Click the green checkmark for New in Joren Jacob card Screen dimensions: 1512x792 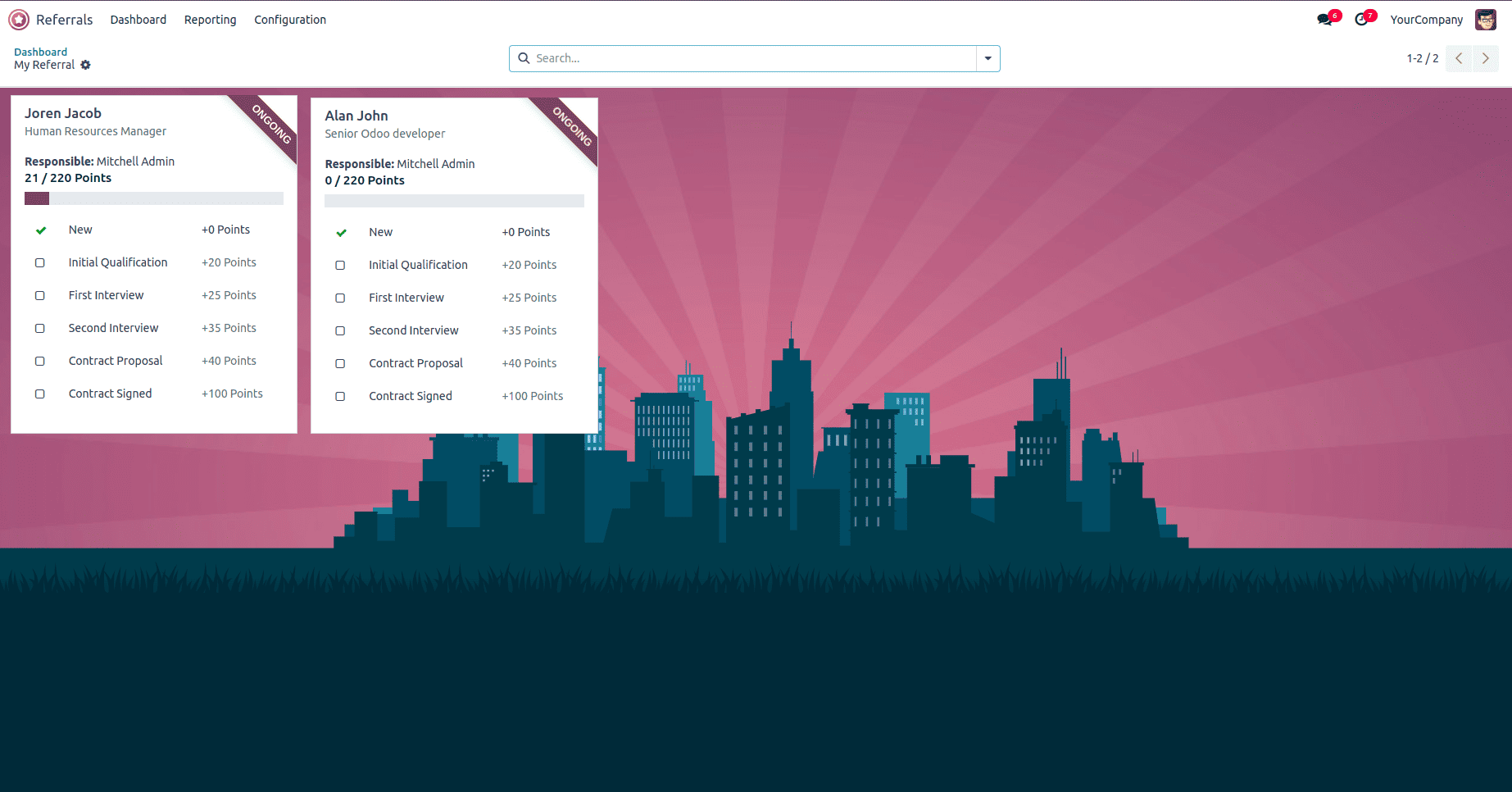[40, 230]
